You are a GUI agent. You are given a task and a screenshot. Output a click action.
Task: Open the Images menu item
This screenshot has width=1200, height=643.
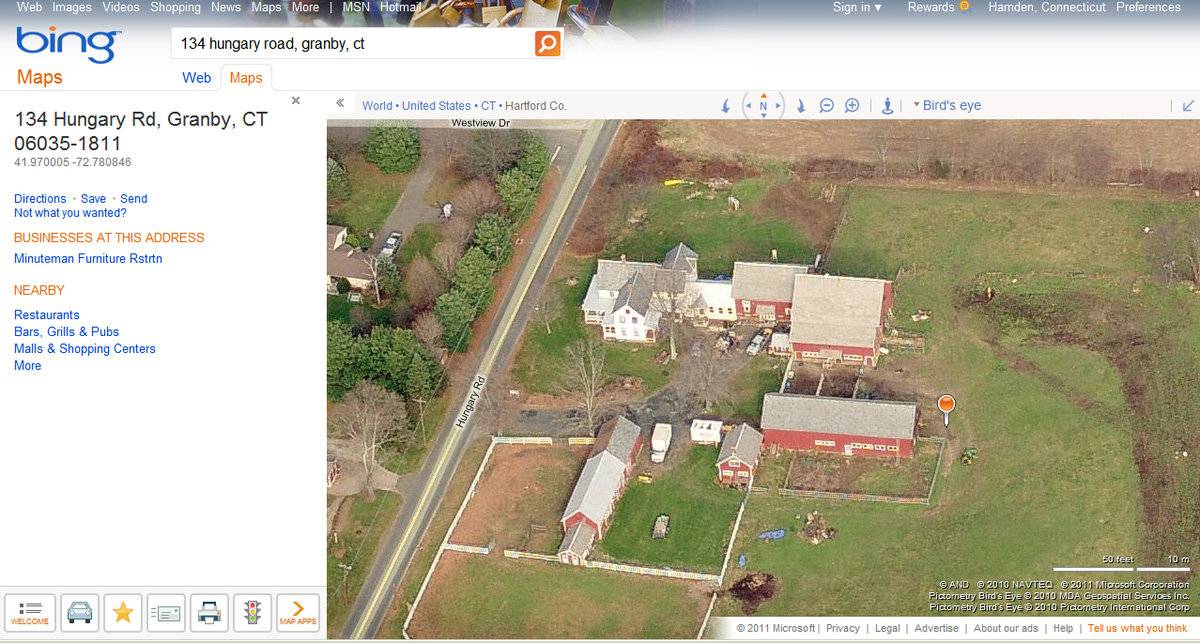(72, 7)
